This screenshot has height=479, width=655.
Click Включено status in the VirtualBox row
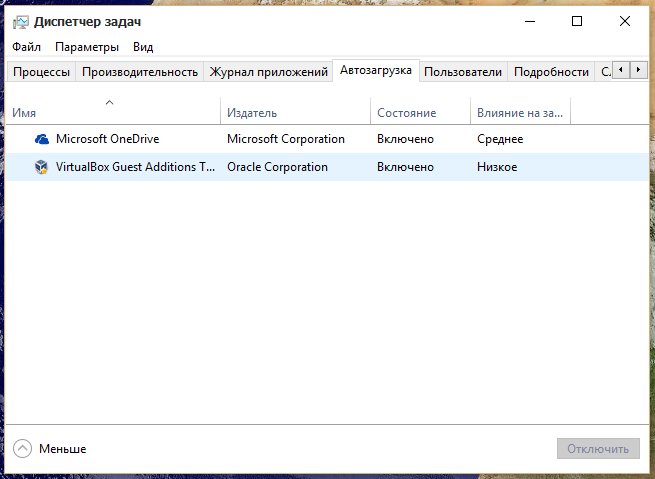pyautogui.click(x=405, y=167)
